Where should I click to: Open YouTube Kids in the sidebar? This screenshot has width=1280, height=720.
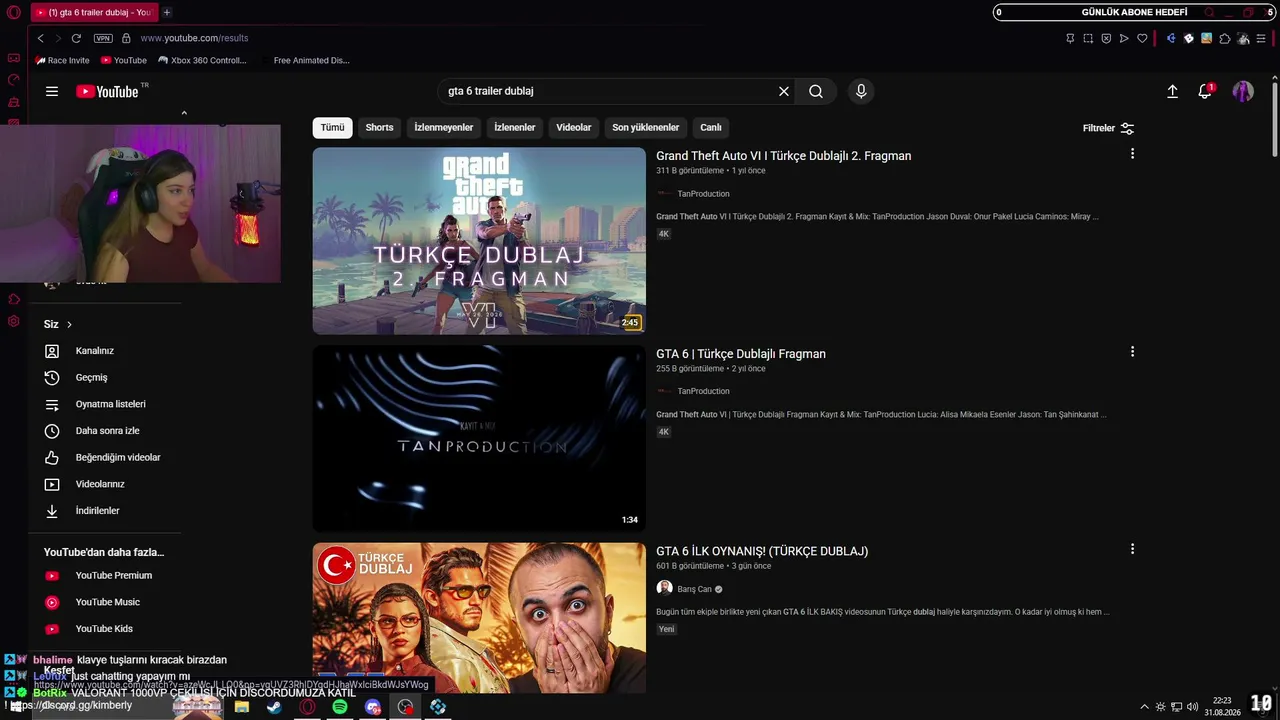[x=105, y=629]
